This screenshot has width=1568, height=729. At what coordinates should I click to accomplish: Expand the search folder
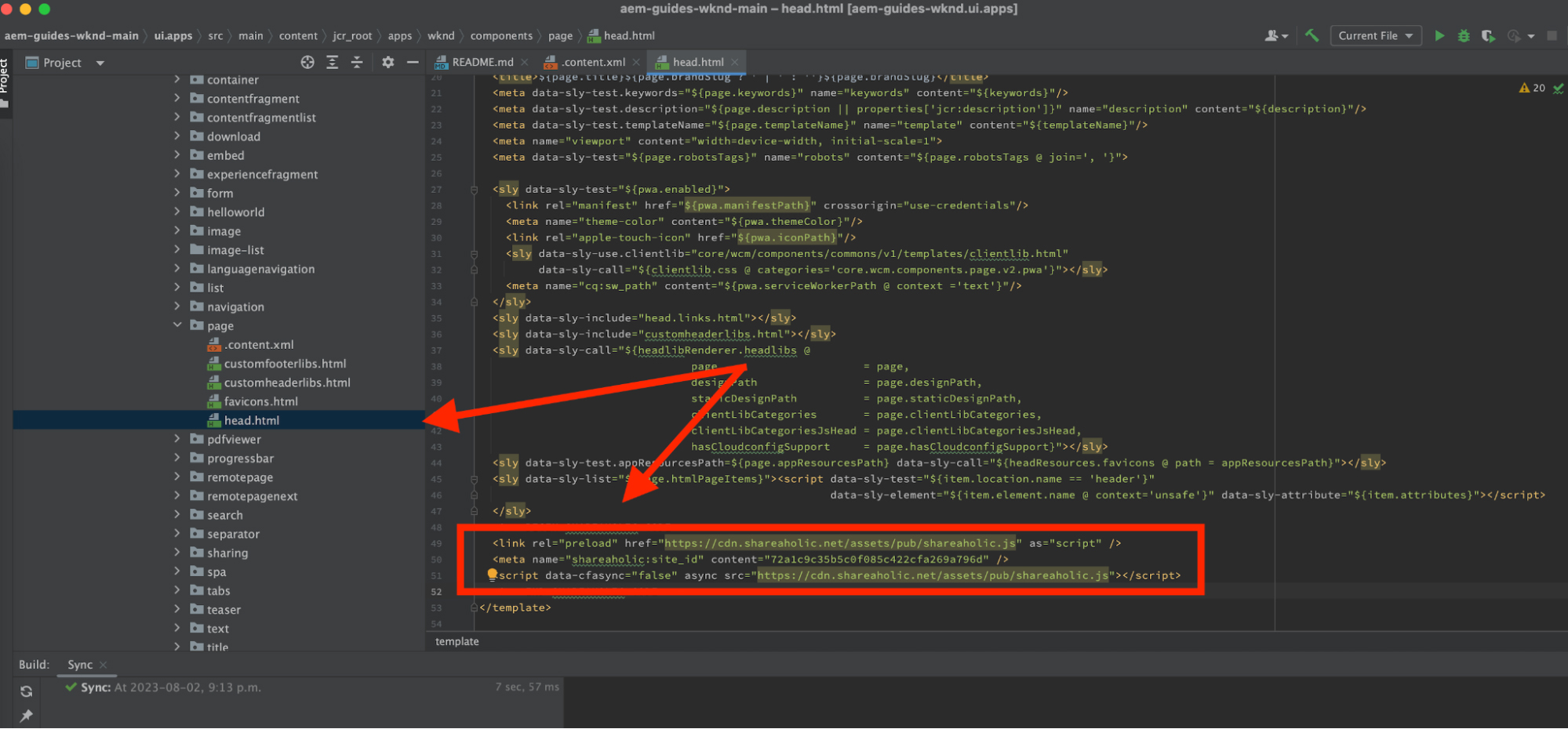coord(177,515)
